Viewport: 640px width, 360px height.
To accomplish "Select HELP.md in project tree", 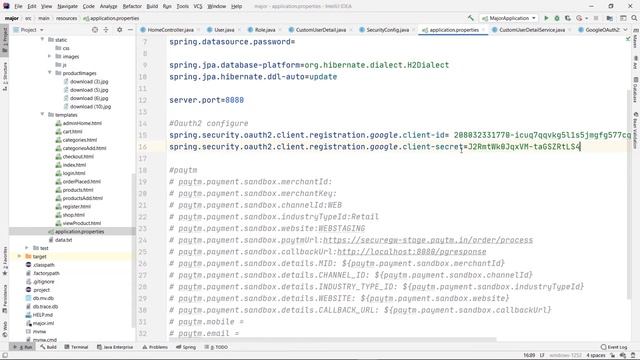I will (42, 315).
